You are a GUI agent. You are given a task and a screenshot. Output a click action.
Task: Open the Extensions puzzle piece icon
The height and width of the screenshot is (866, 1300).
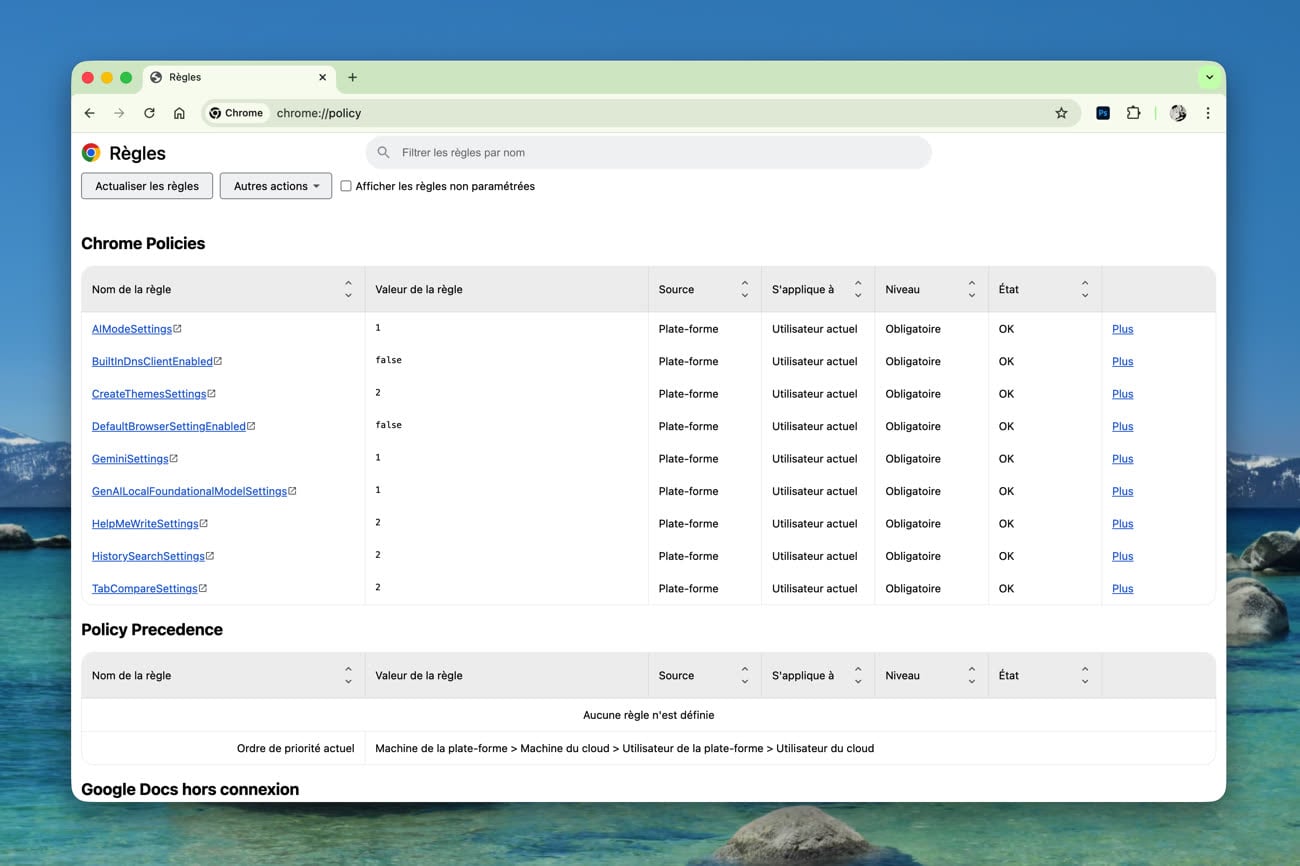point(1133,113)
